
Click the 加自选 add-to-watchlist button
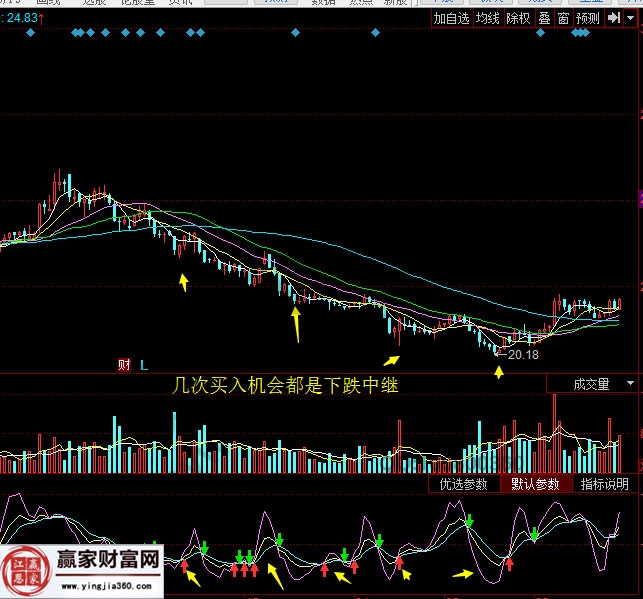click(x=451, y=18)
